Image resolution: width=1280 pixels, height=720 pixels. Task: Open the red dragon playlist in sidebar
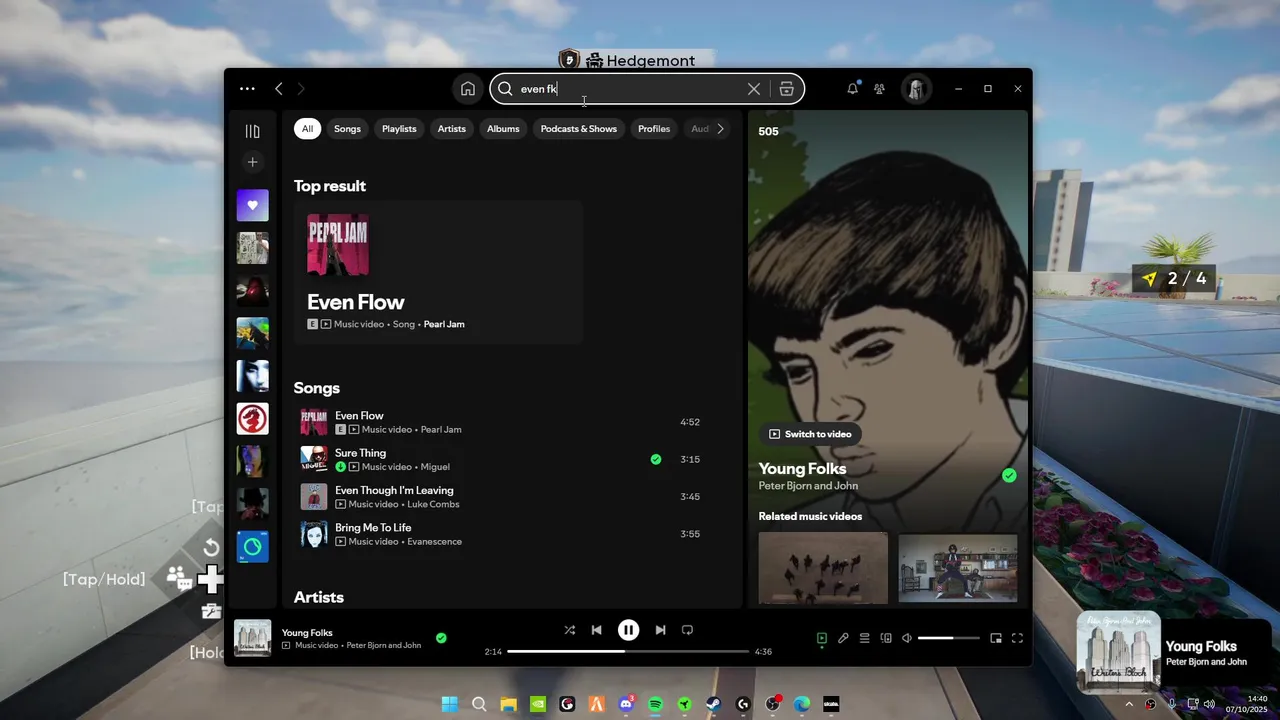click(x=252, y=418)
